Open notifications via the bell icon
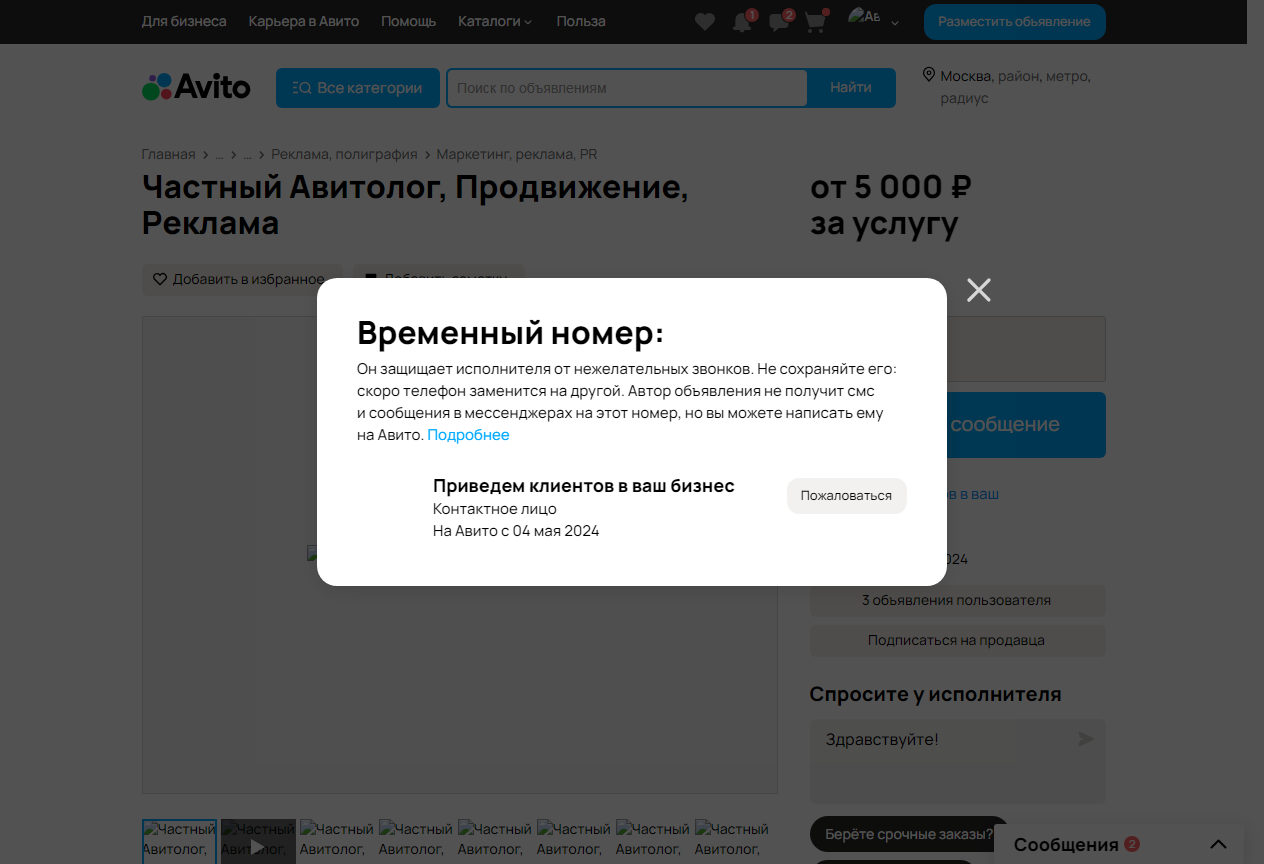The height and width of the screenshot is (864, 1264). pos(742,22)
